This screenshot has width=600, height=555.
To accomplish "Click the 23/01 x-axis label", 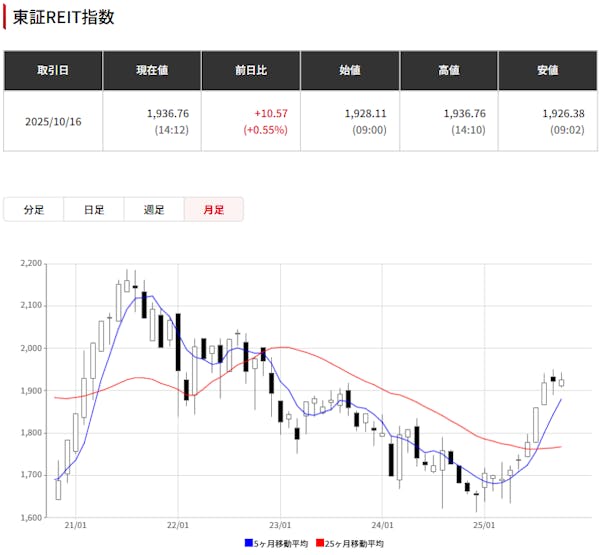I will [x=280, y=525].
